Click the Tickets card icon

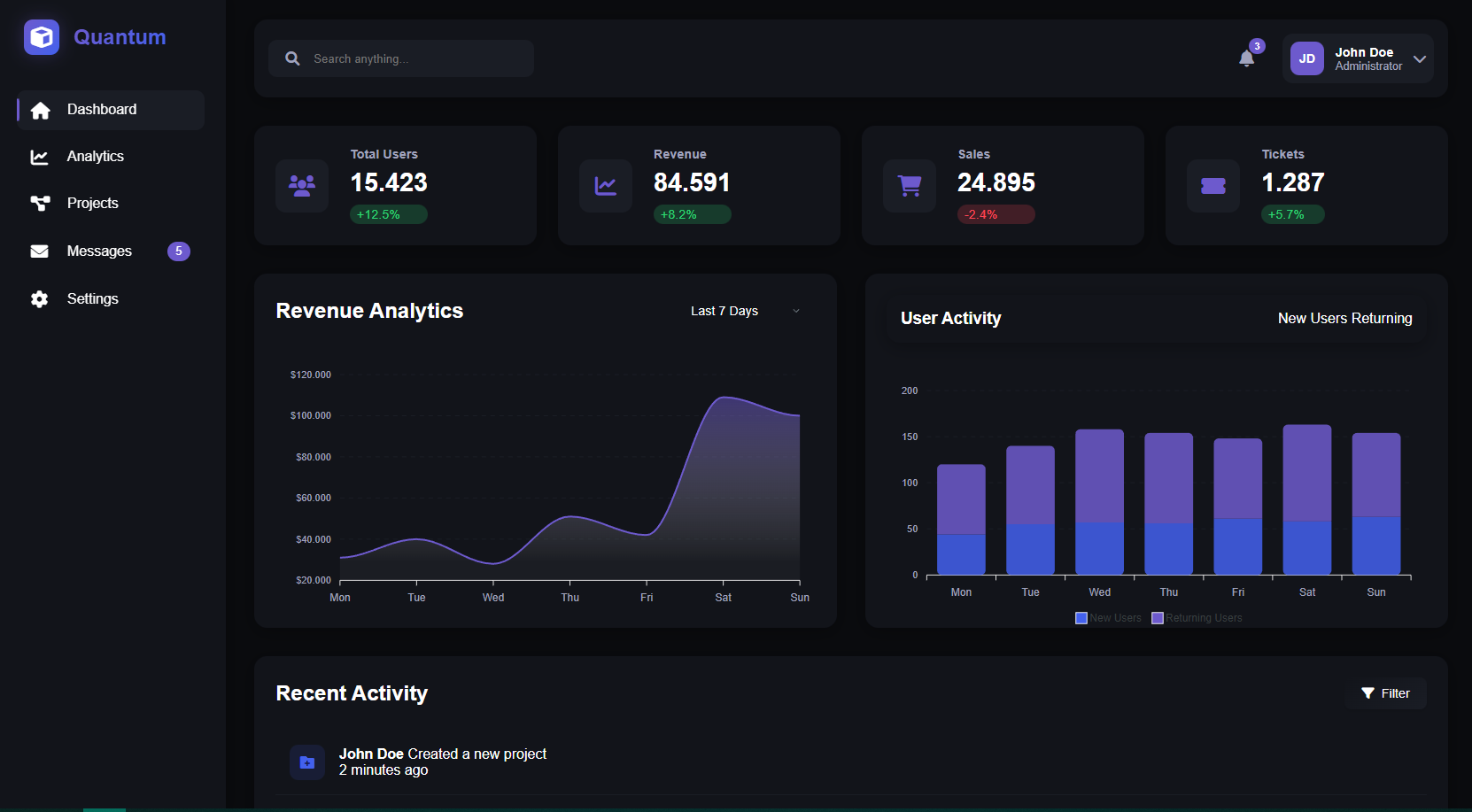[1213, 186]
